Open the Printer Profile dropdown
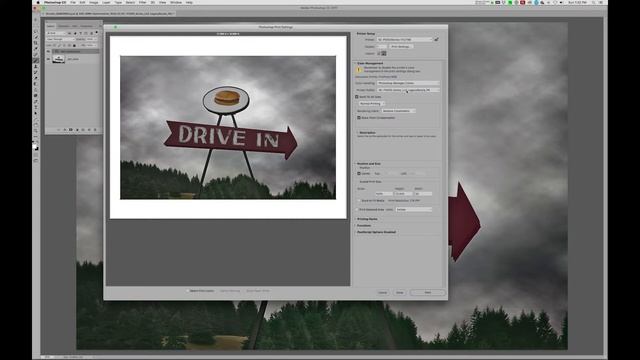 (x=408, y=90)
